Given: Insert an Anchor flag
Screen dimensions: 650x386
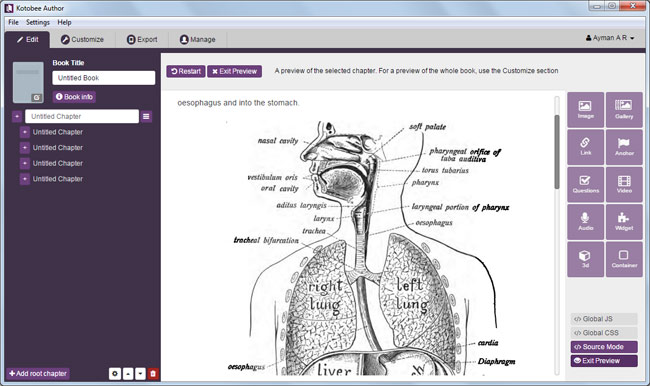Looking at the screenshot, I should tap(624, 147).
